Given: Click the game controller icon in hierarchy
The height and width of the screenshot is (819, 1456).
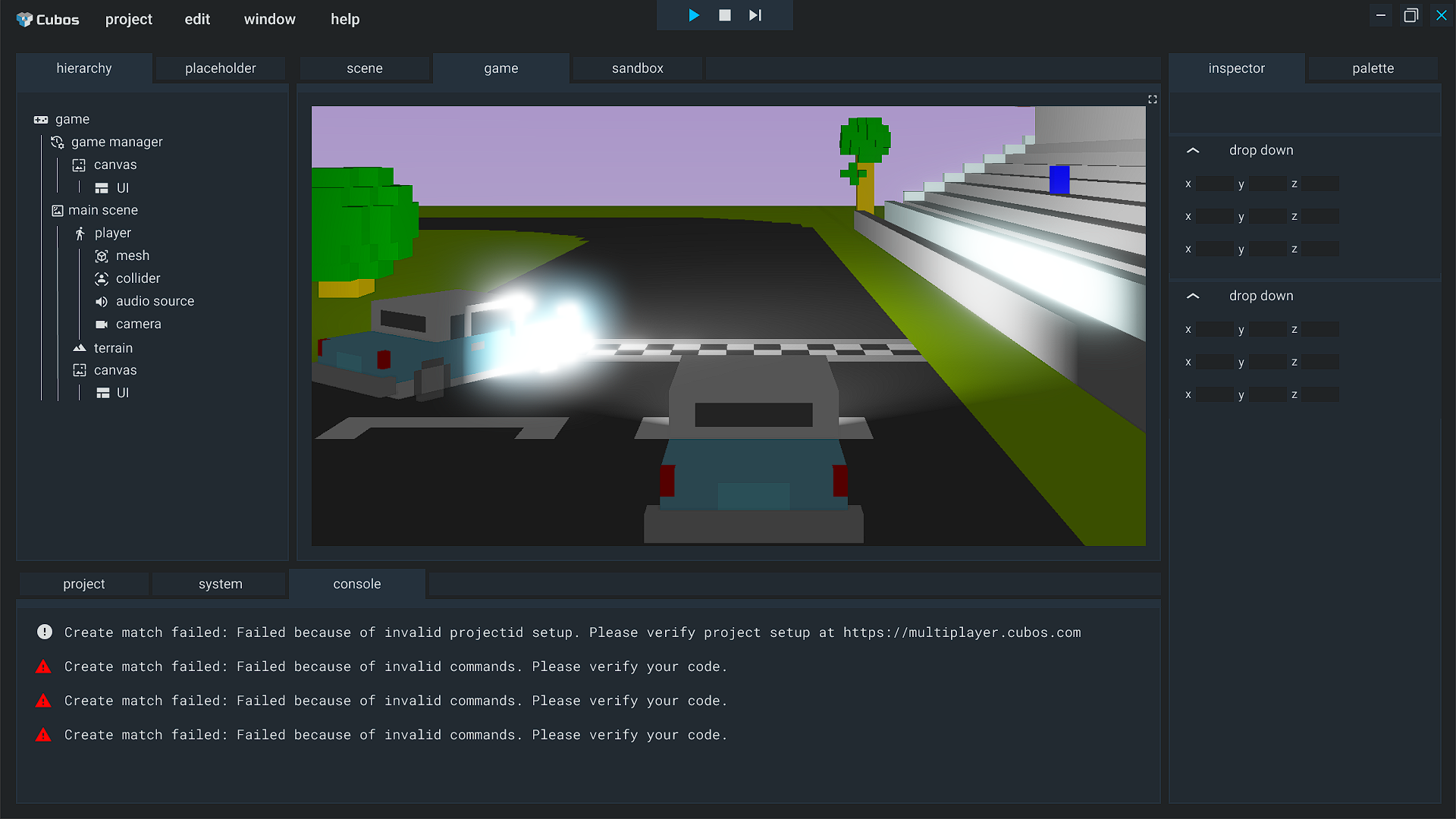Looking at the screenshot, I should pos(41,120).
